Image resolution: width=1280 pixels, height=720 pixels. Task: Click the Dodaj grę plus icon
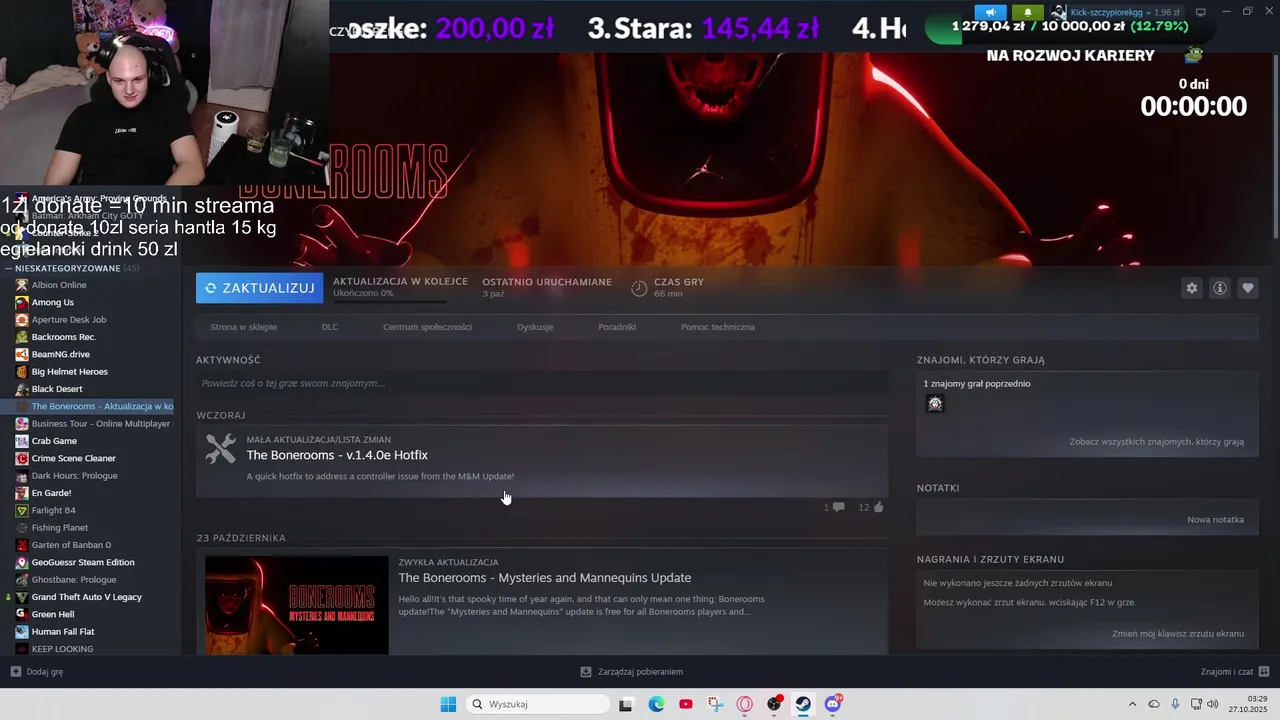15,672
